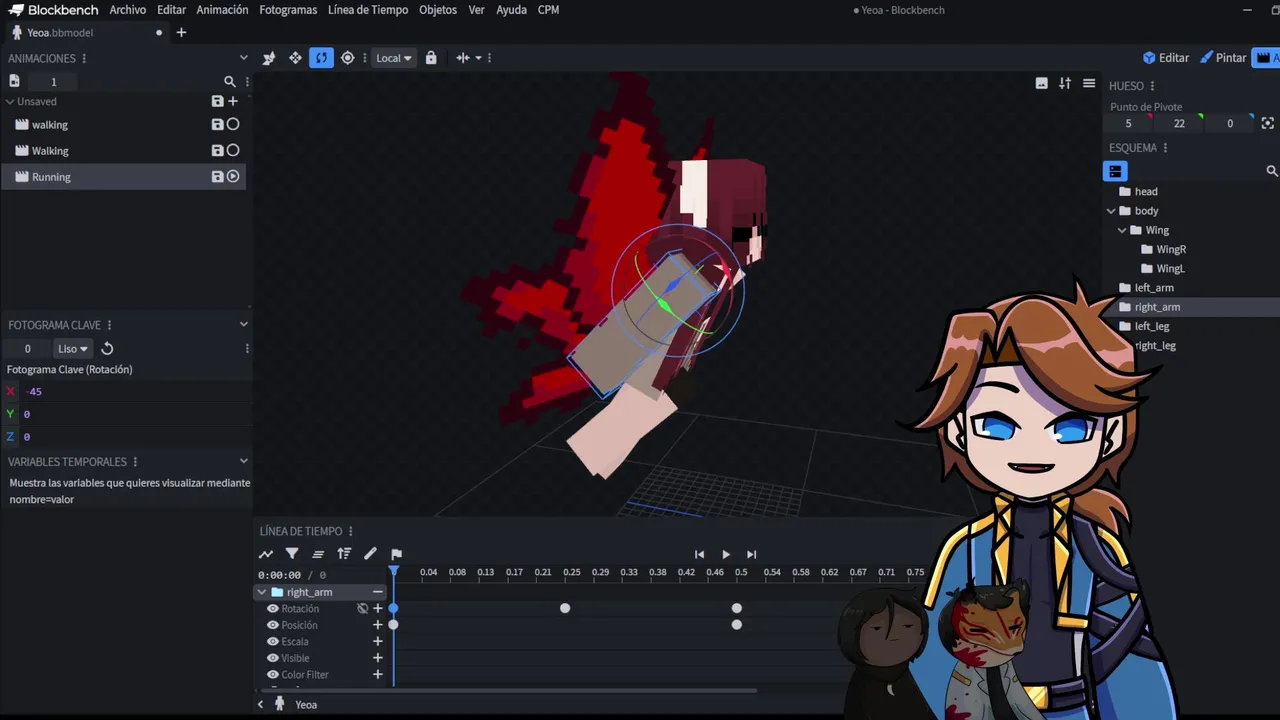Open the Archivo menu
Image resolution: width=1280 pixels, height=720 pixels.
click(x=127, y=10)
